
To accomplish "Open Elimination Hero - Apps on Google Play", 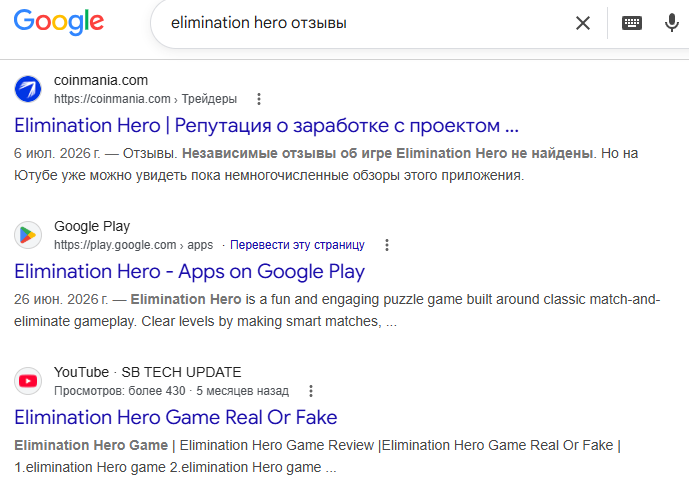I will (189, 272).
